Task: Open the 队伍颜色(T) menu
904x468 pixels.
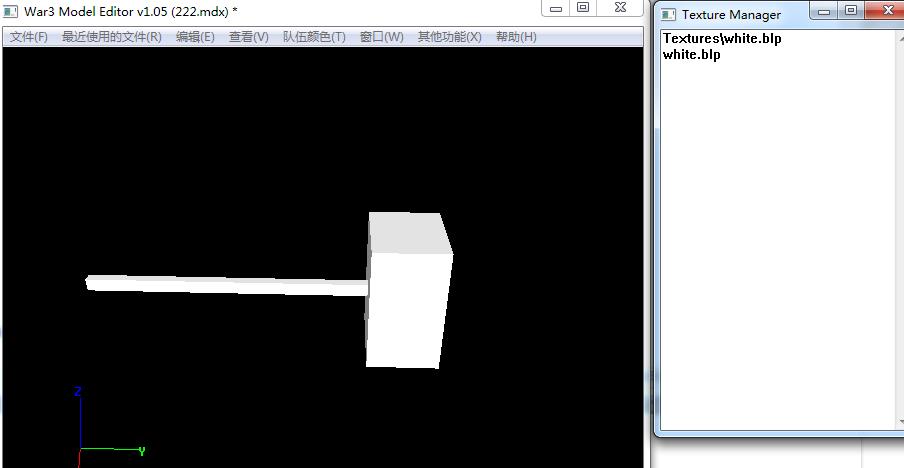Action: (314, 37)
